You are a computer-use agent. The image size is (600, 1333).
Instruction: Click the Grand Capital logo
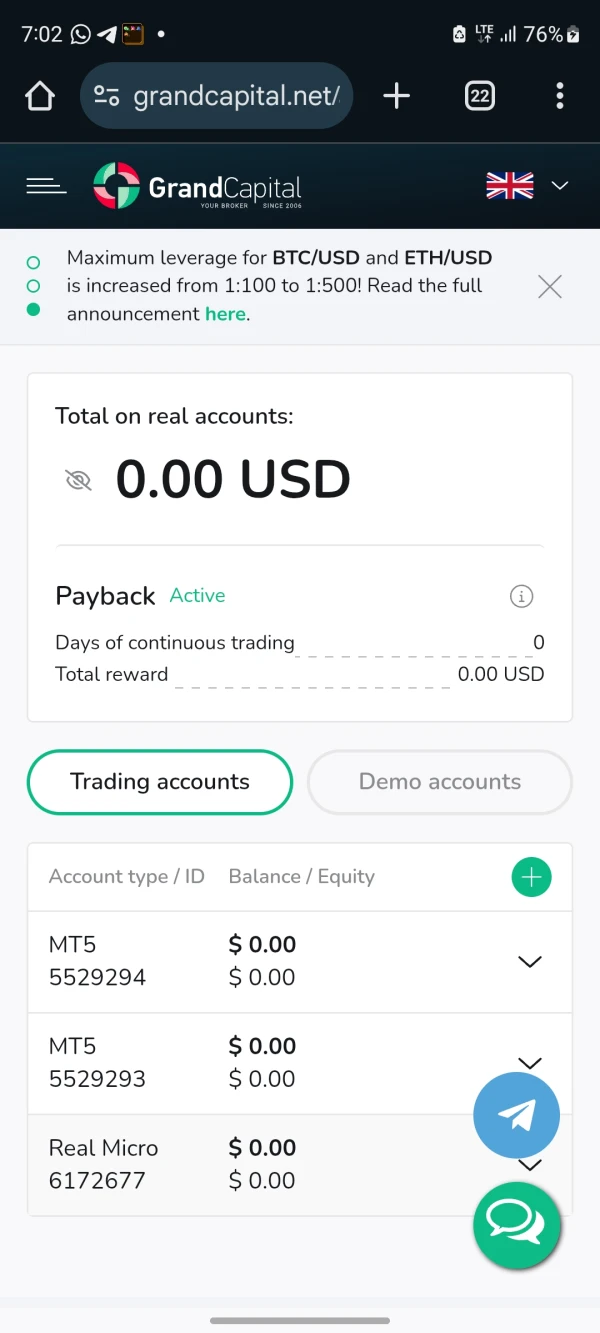(x=197, y=186)
